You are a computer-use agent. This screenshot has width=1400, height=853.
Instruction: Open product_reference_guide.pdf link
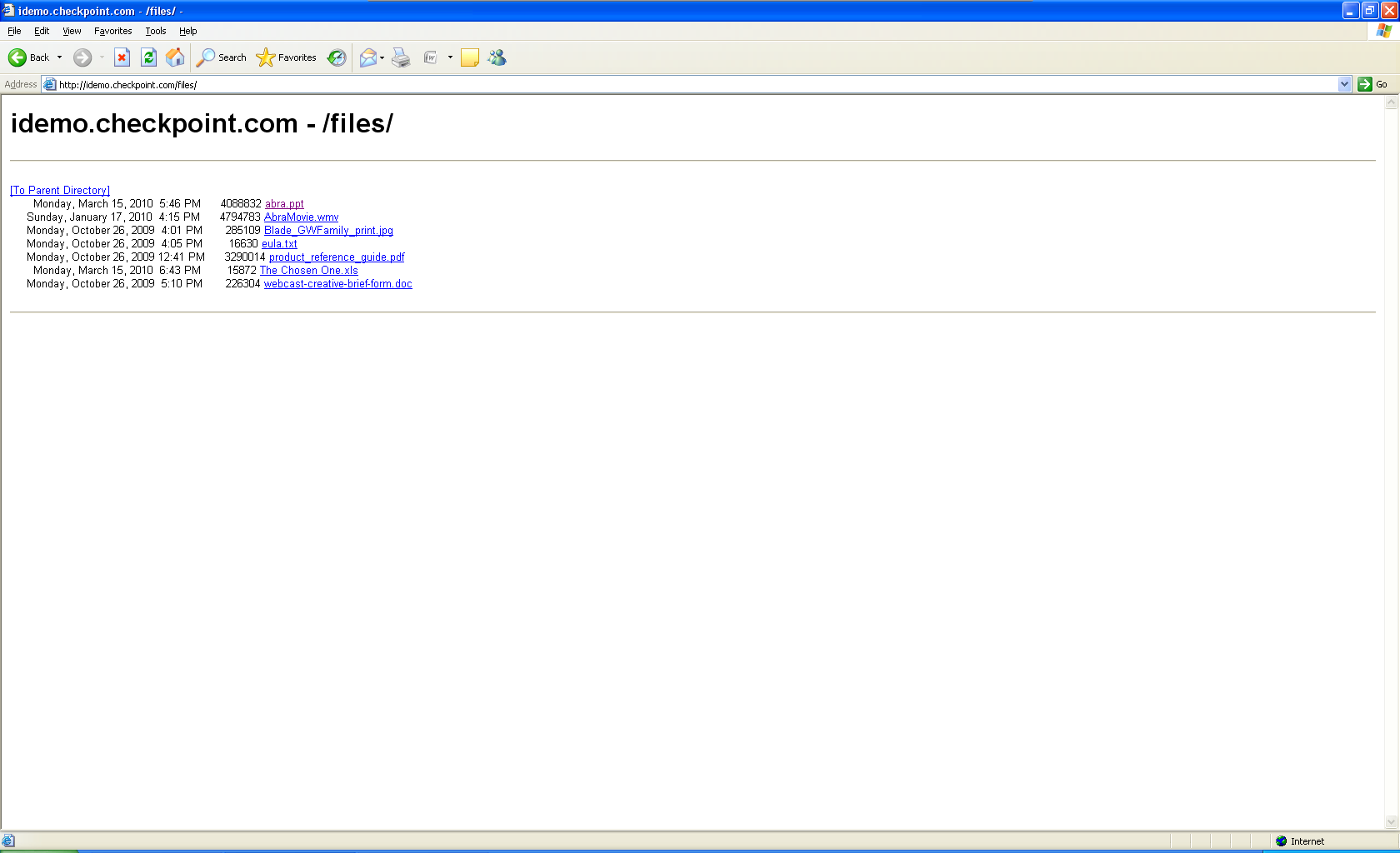point(337,257)
